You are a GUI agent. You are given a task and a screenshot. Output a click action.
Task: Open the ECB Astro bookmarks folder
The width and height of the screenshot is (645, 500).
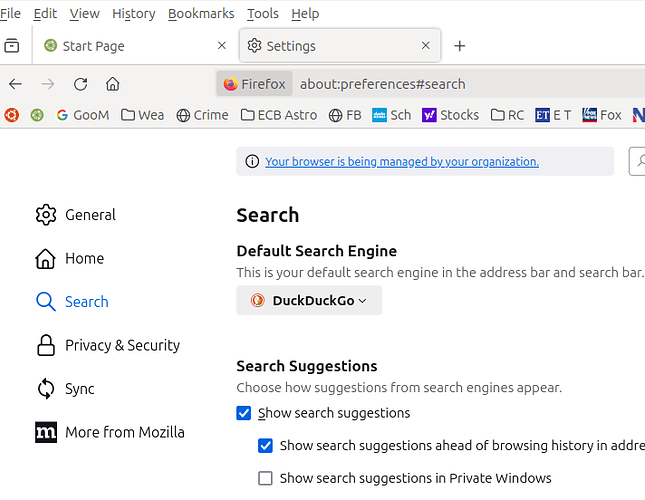pos(279,115)
